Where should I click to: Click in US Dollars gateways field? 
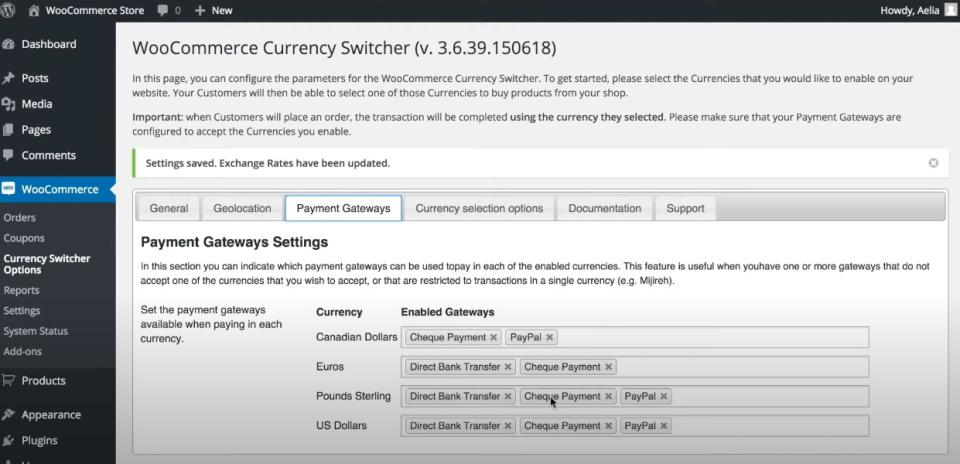coord(765,426)
